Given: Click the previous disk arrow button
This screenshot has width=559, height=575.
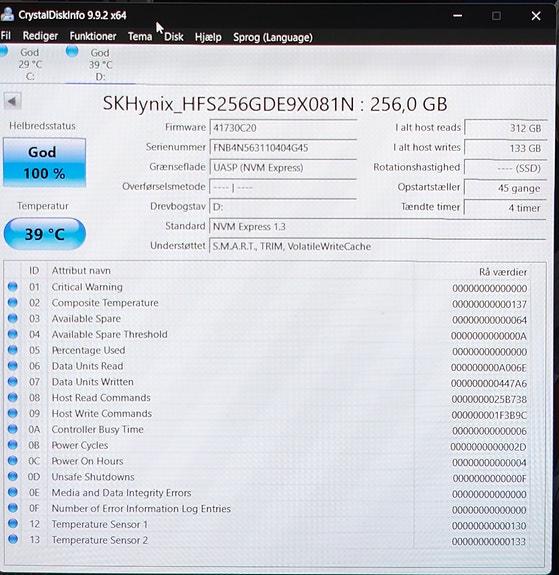Looking at the screenshot, I should click(x=12, y=101).
